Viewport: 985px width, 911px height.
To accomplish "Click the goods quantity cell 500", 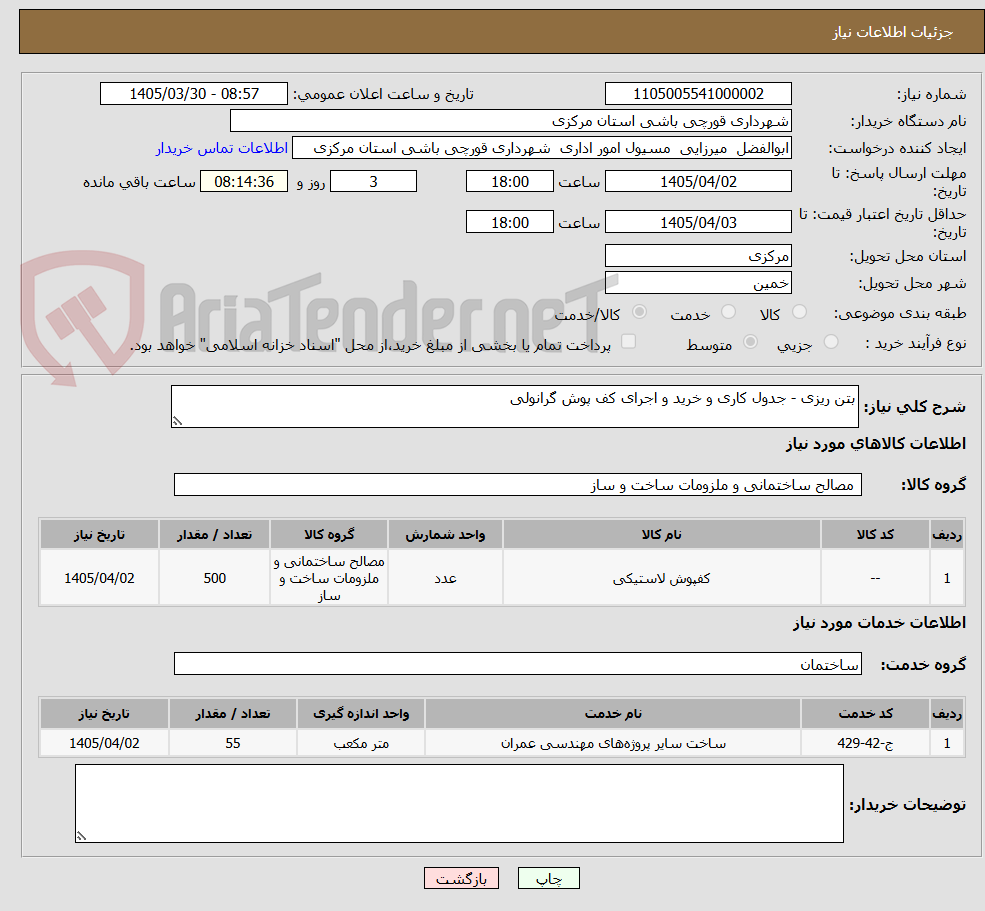I will click(214, 578).
